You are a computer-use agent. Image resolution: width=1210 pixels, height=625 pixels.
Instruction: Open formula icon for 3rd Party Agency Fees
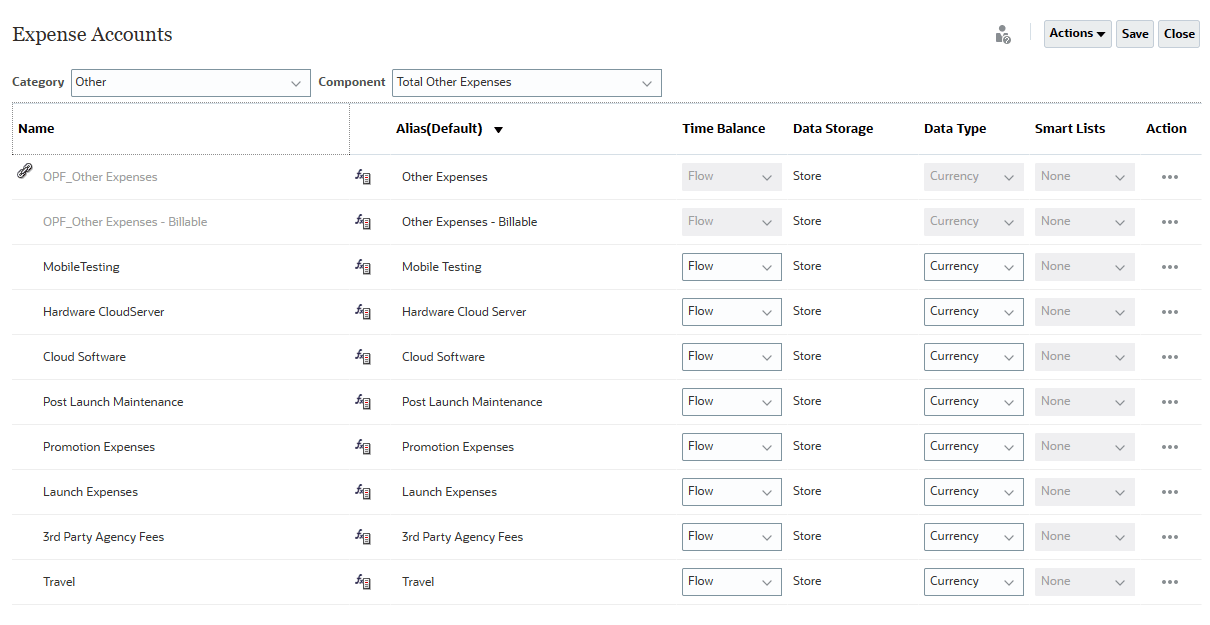point(363,537)
